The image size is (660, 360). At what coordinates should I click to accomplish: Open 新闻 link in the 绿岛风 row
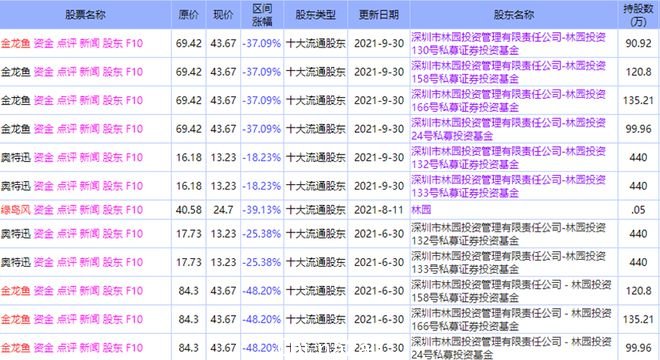pos(89,210)
